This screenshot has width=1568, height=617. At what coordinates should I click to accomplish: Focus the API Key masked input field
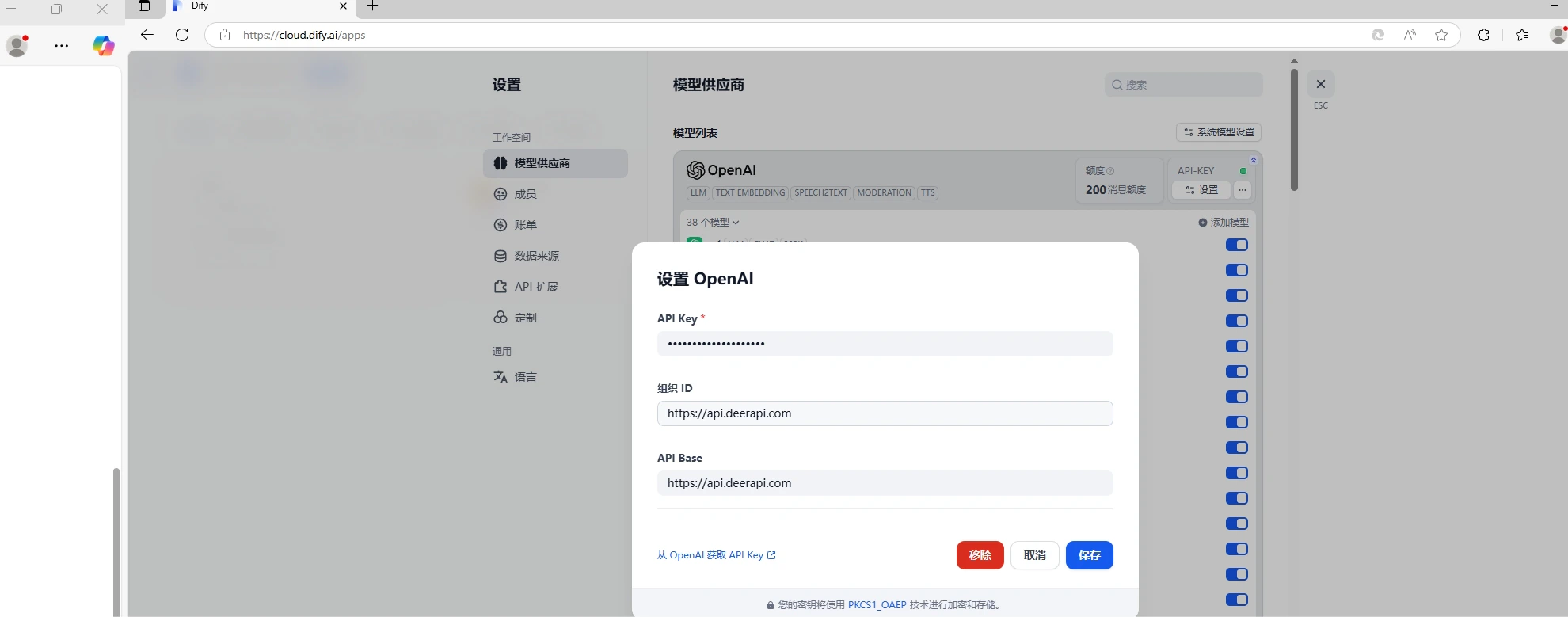(x=885, y=344)
